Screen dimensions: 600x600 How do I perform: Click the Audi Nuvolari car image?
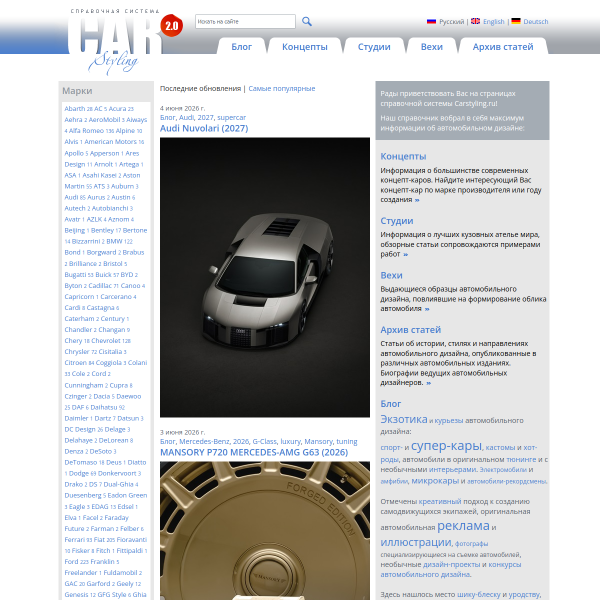click(265, 277)
